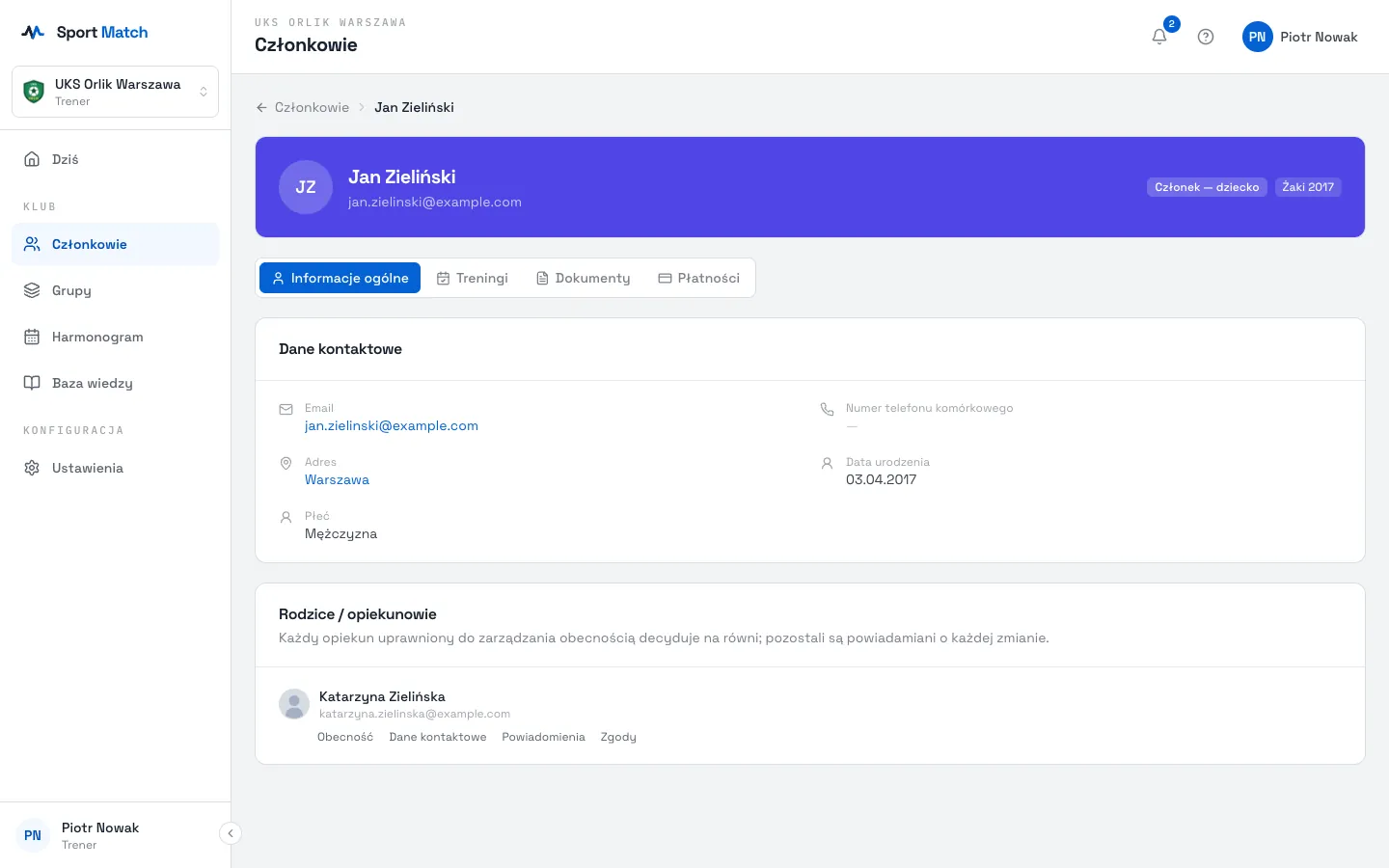
Task: Click the Ustawienia gear icon
Action: (x=32, y=468)
